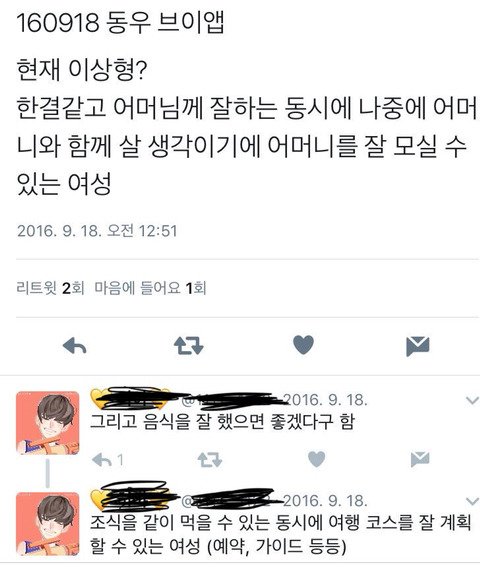480x570 pixels.
Task: Expand options chevron on second reply
Action: click(x=472, y=501)
